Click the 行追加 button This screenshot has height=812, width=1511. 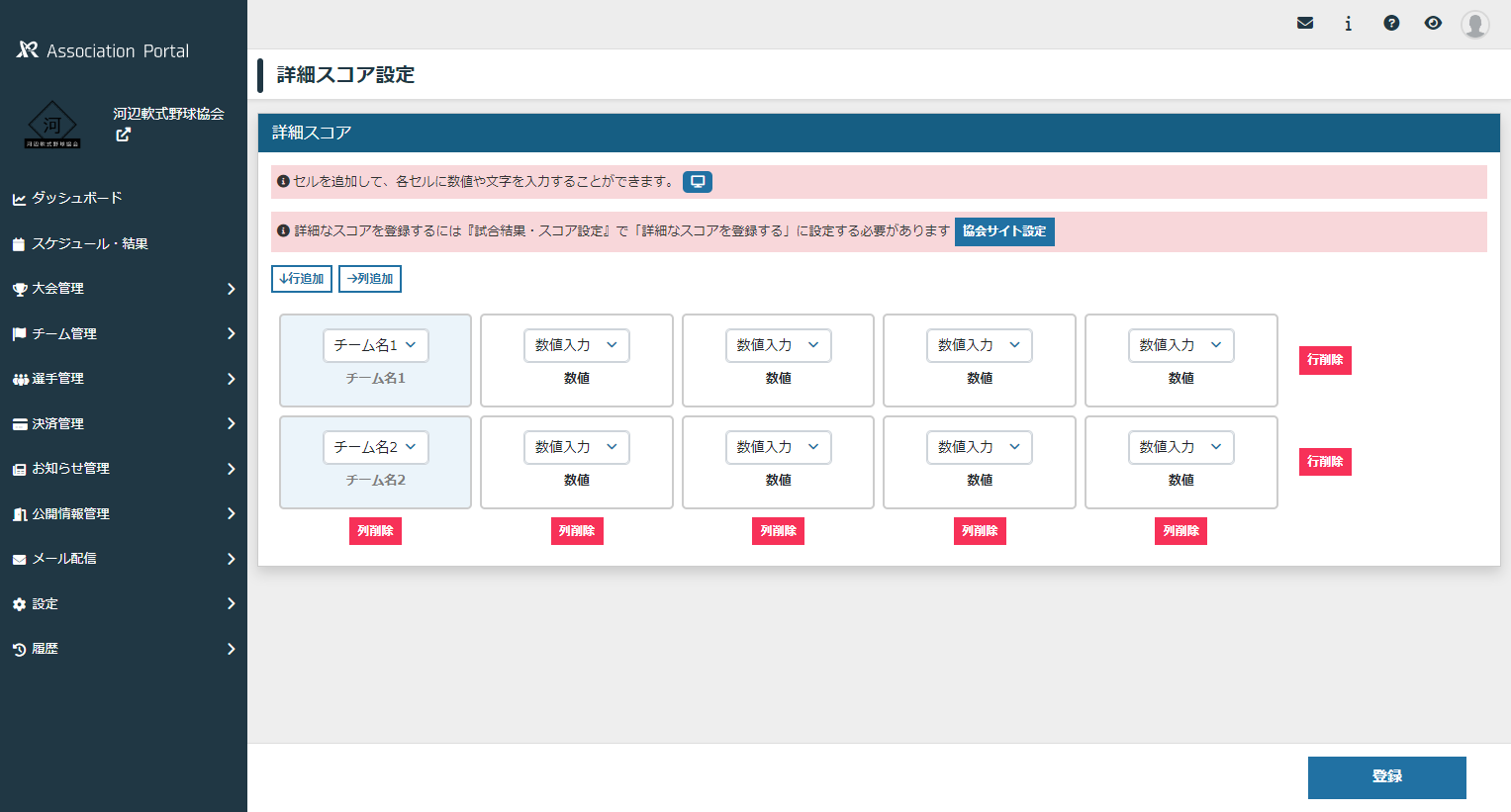[302, 279]
